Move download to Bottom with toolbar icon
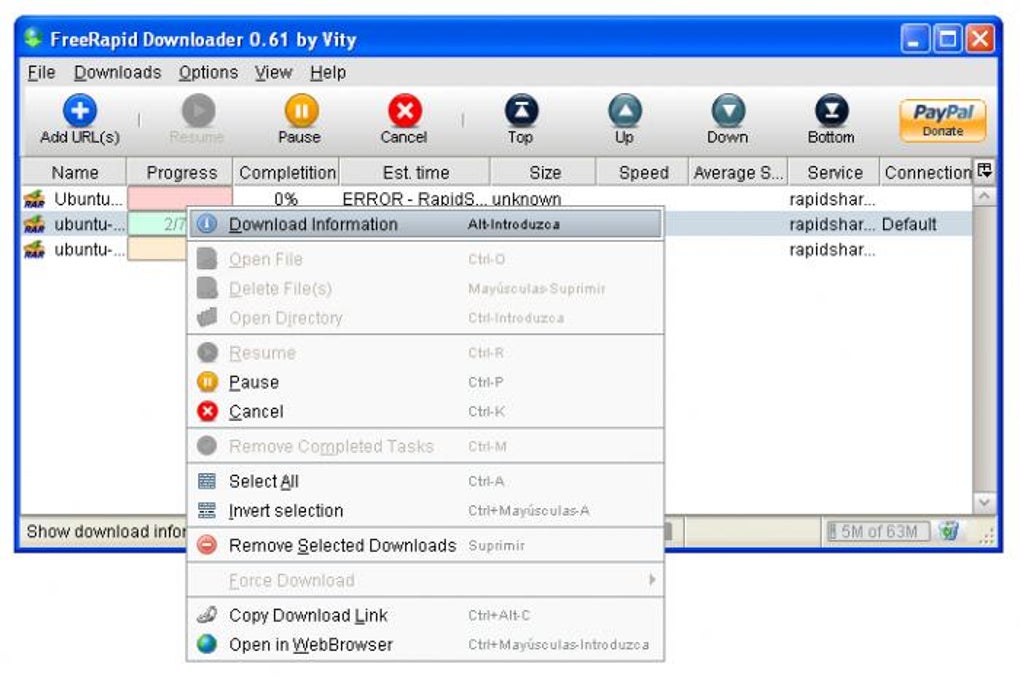 pos(831,111)
